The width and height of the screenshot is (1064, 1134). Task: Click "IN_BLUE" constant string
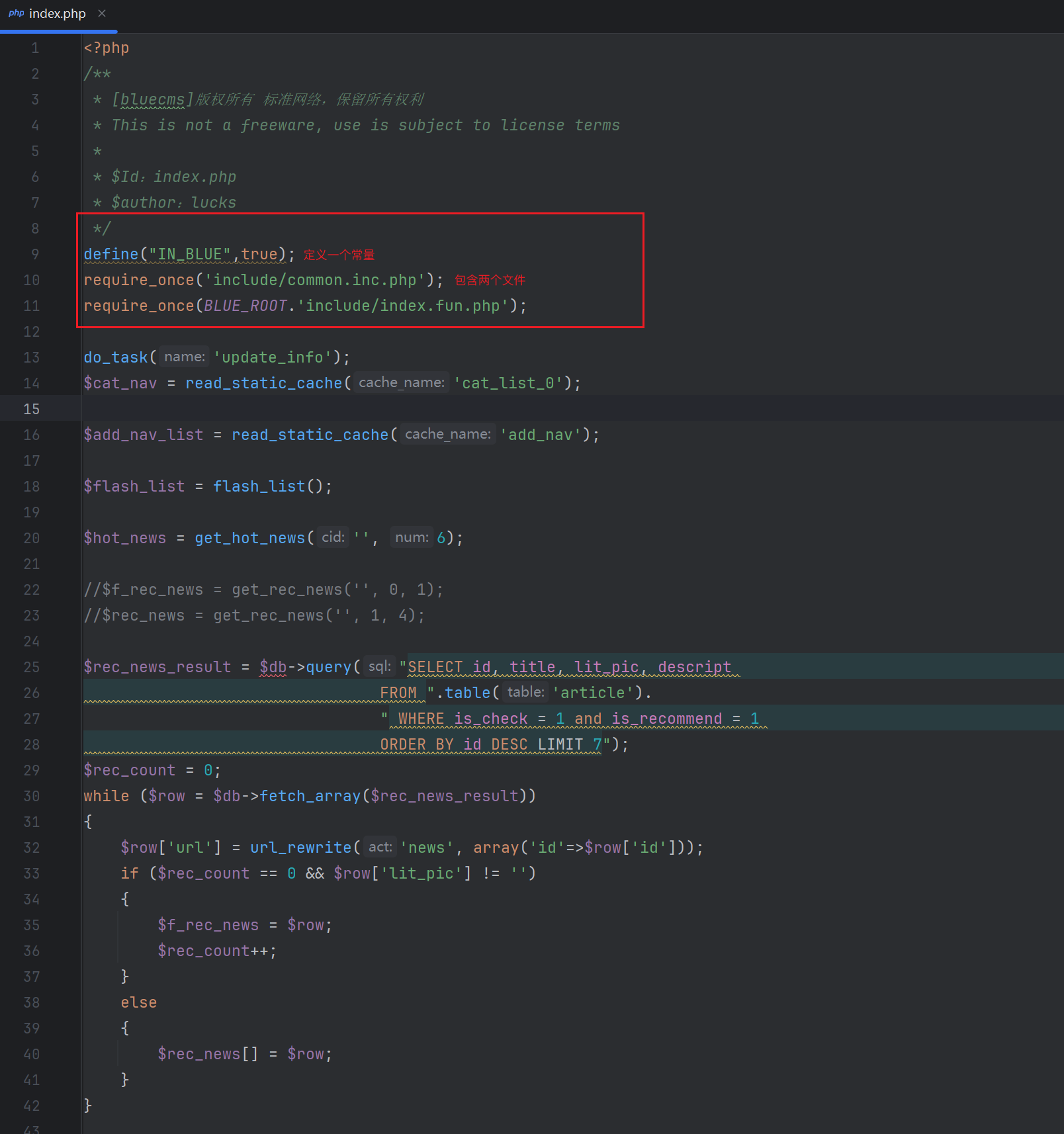click(189, 254)
